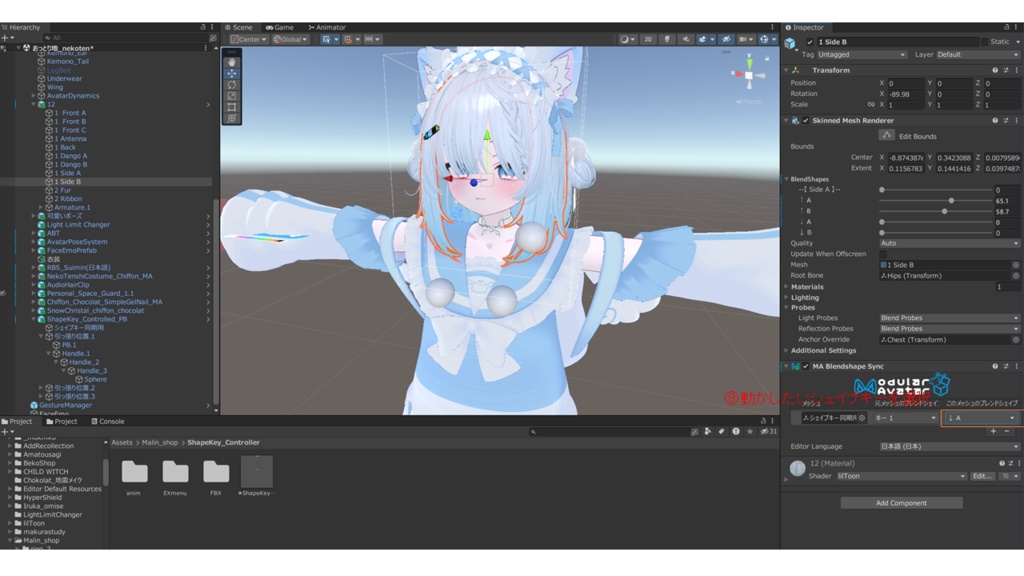Open the lilToon Shader dropdown
1024x576 pixels.
[x=901, y=476]
